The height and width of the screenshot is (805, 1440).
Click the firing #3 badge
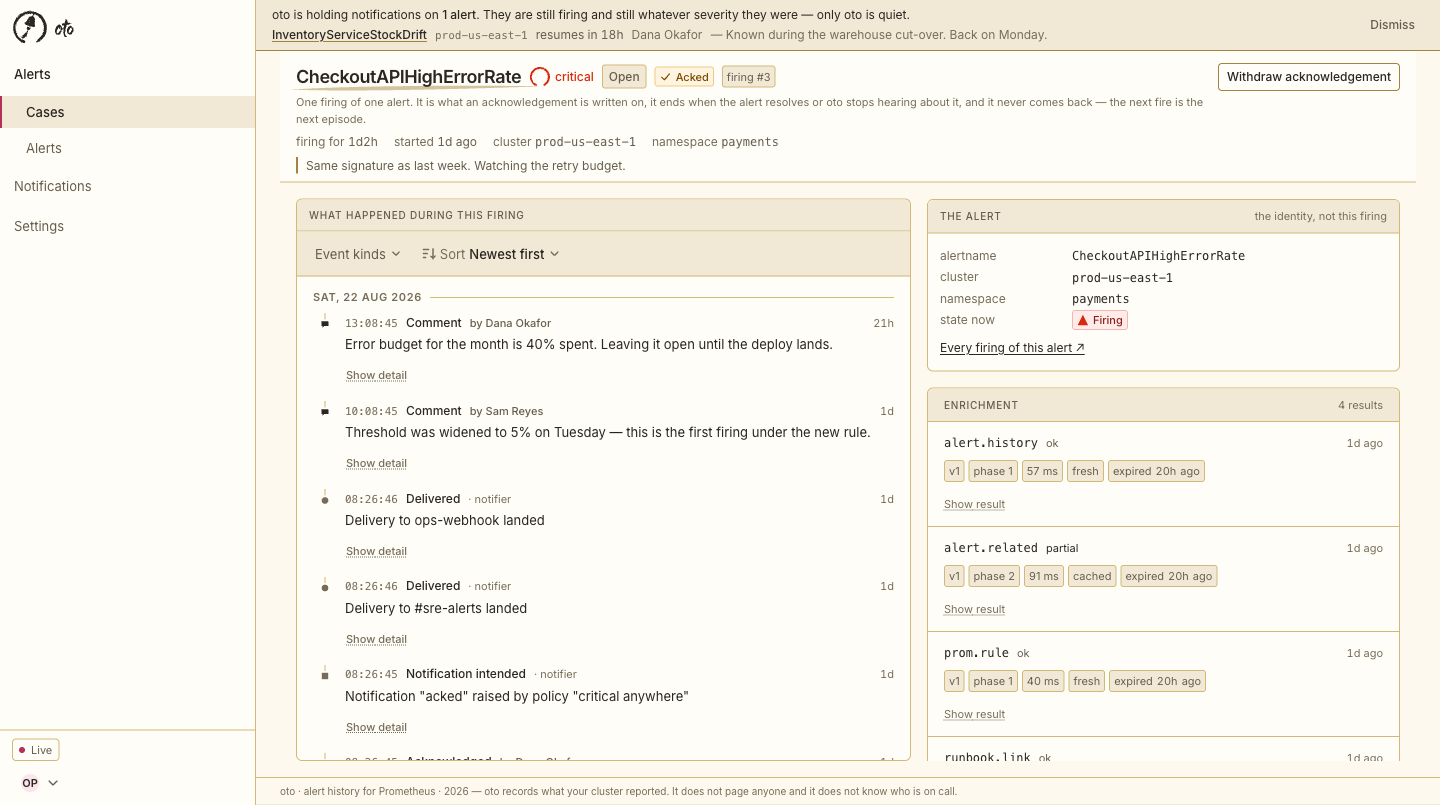point(748,77)
